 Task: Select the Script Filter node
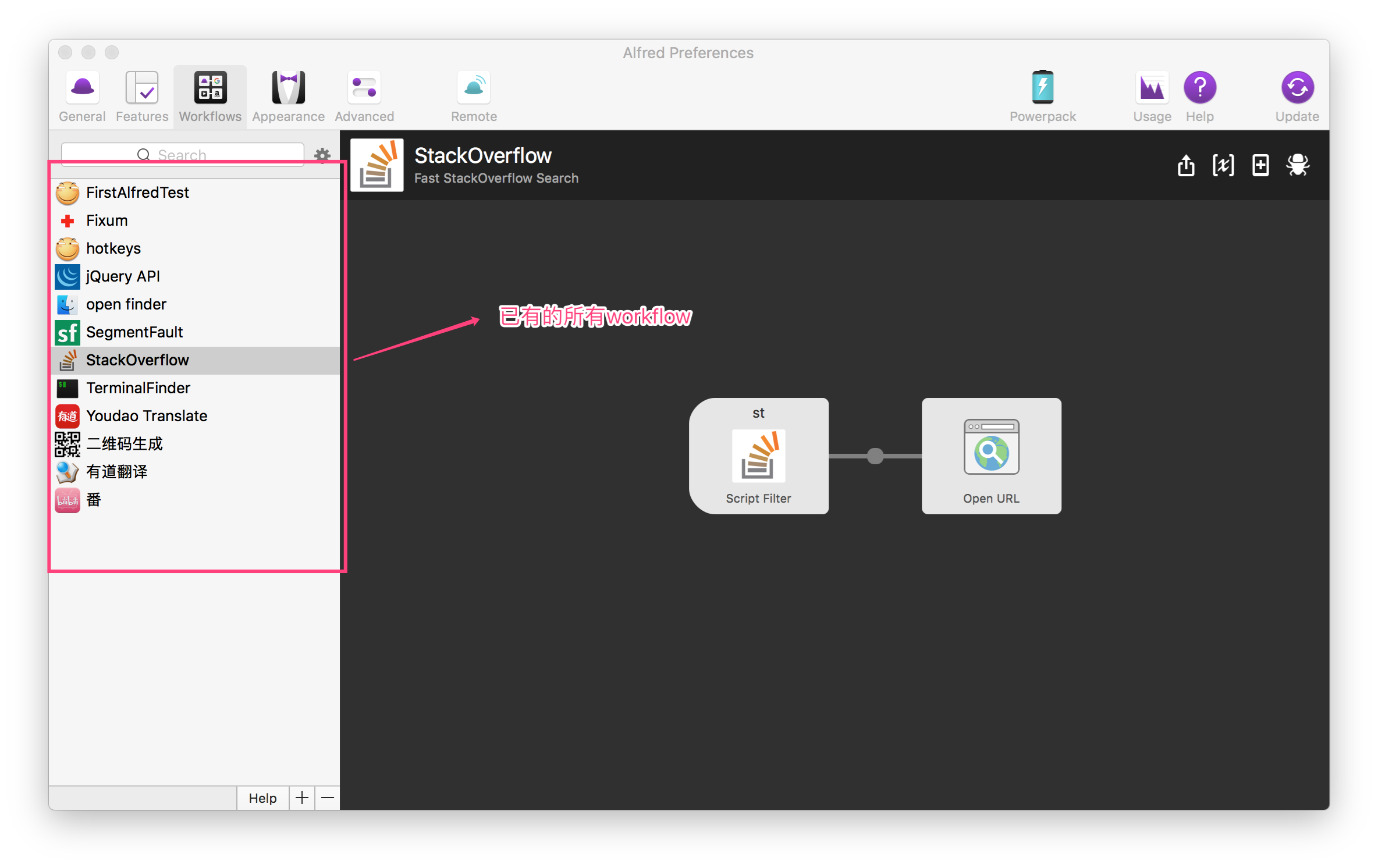tap(758, 456)
